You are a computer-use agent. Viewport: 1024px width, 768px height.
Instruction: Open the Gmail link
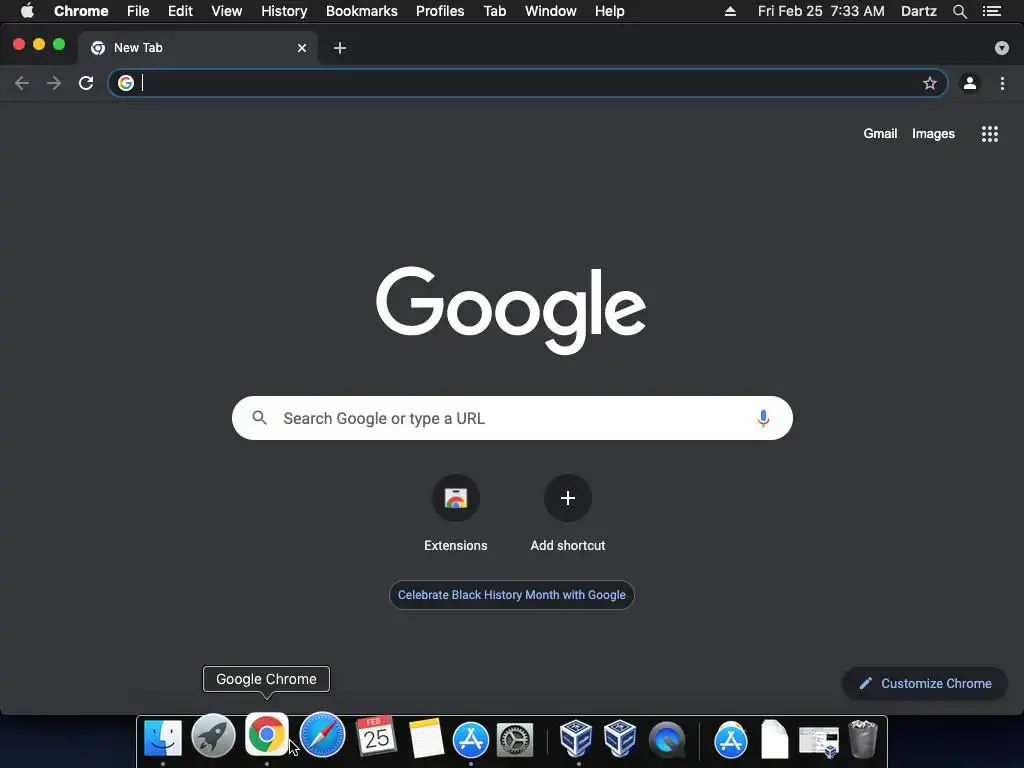(880, 133)
